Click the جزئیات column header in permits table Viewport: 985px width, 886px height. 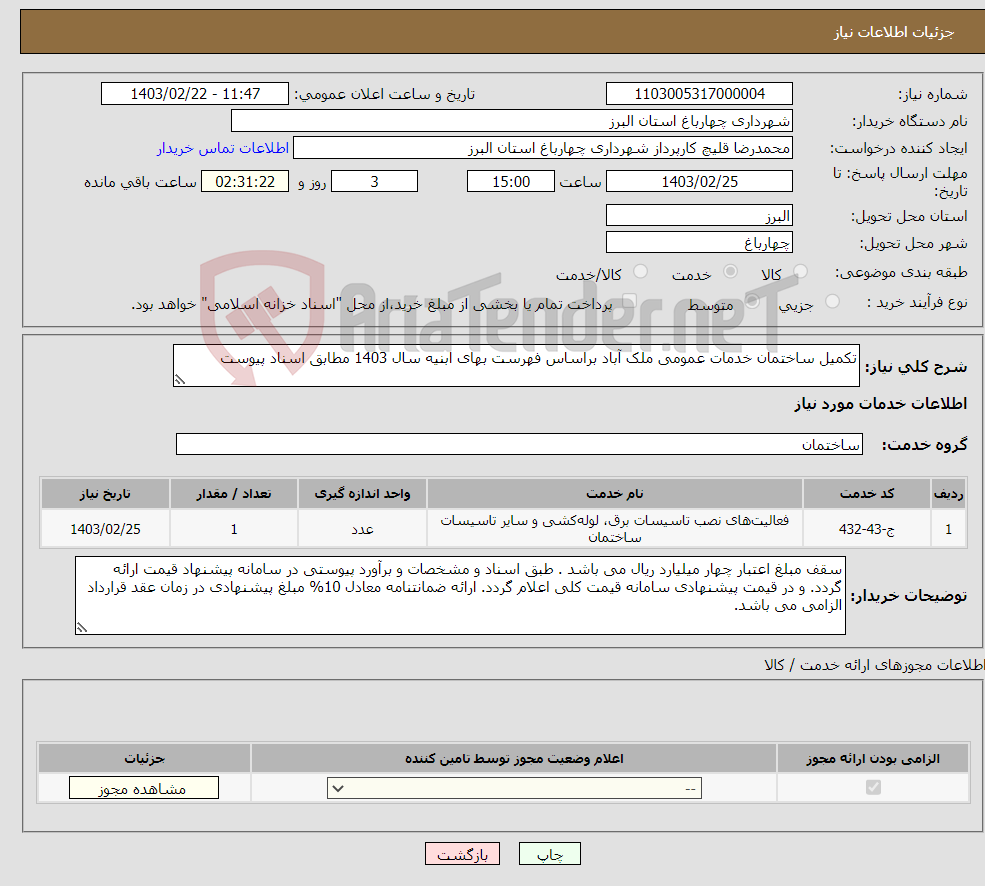[144, 758]
